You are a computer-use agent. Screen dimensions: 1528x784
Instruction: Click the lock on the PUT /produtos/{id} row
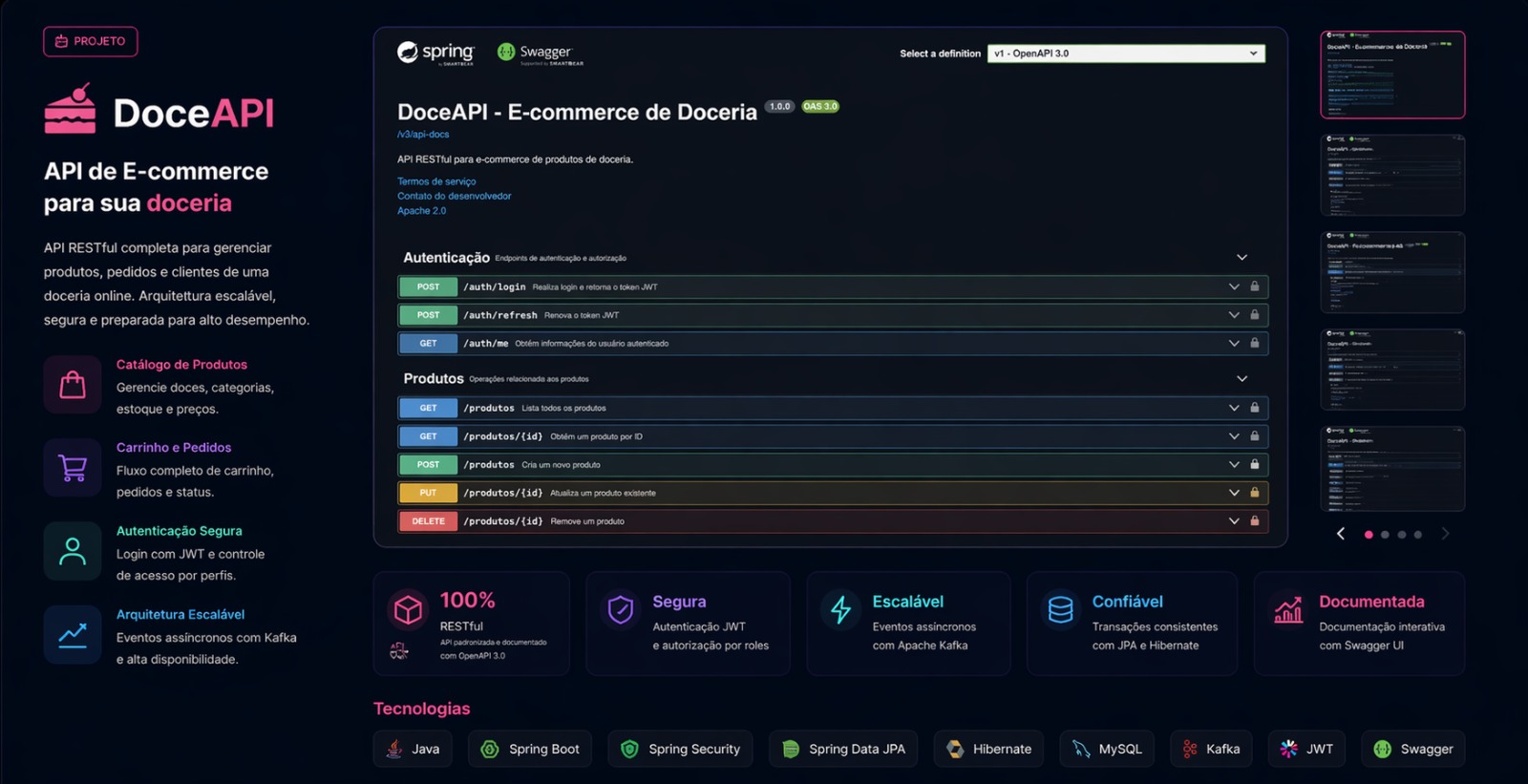coord(1255,493)
